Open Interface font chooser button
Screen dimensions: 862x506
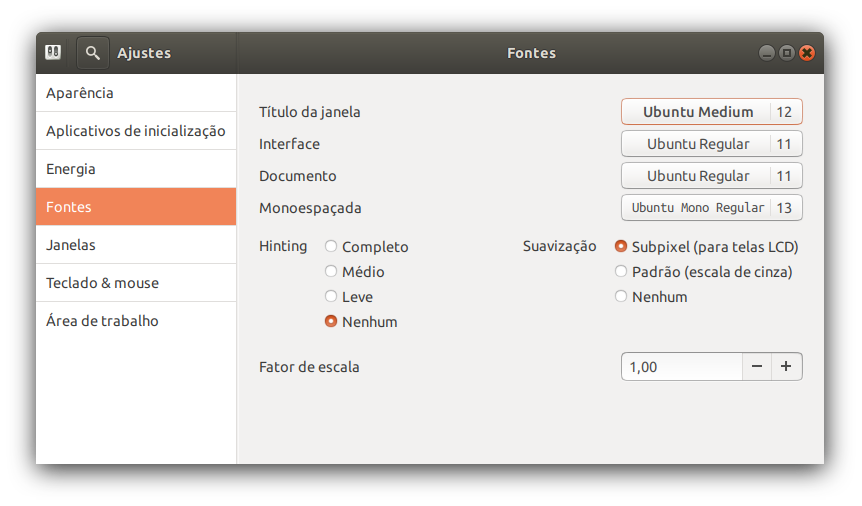point(711,144)
